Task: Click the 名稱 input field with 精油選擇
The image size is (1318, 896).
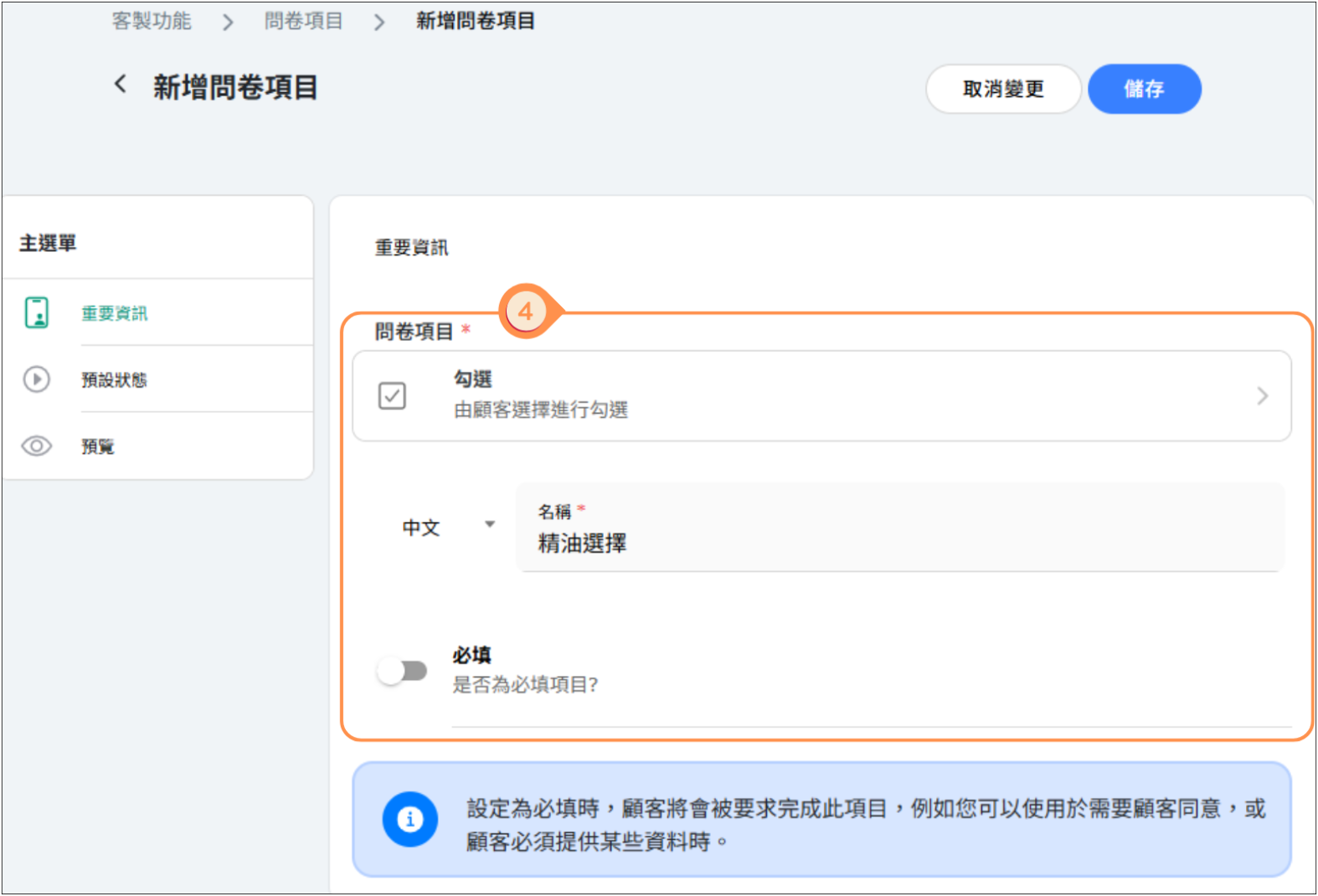Action: click(900, 543)
